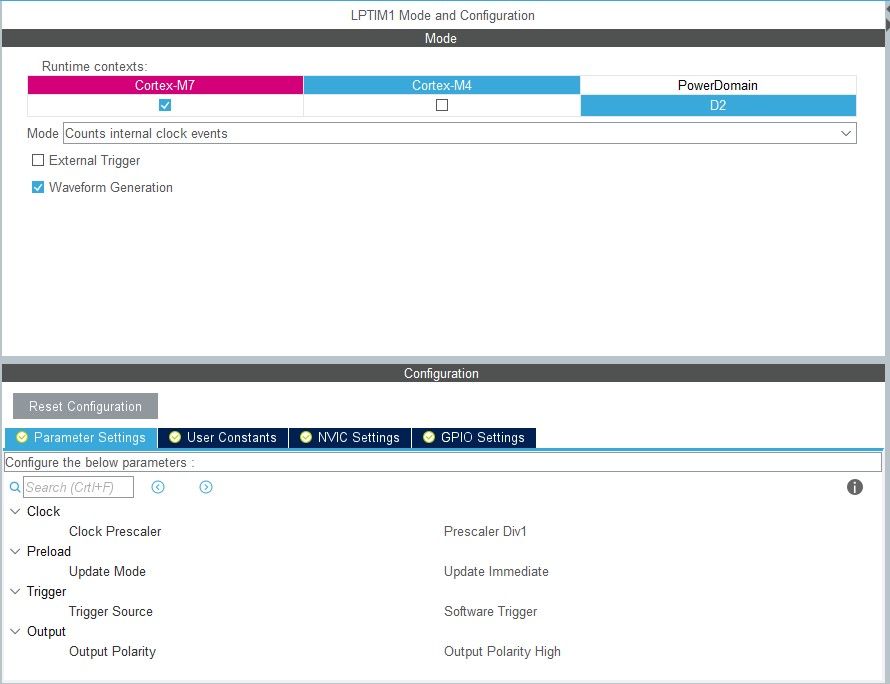890x684 pixels.
Task: Collapse the Output parameter group
Action: (15, 631)
